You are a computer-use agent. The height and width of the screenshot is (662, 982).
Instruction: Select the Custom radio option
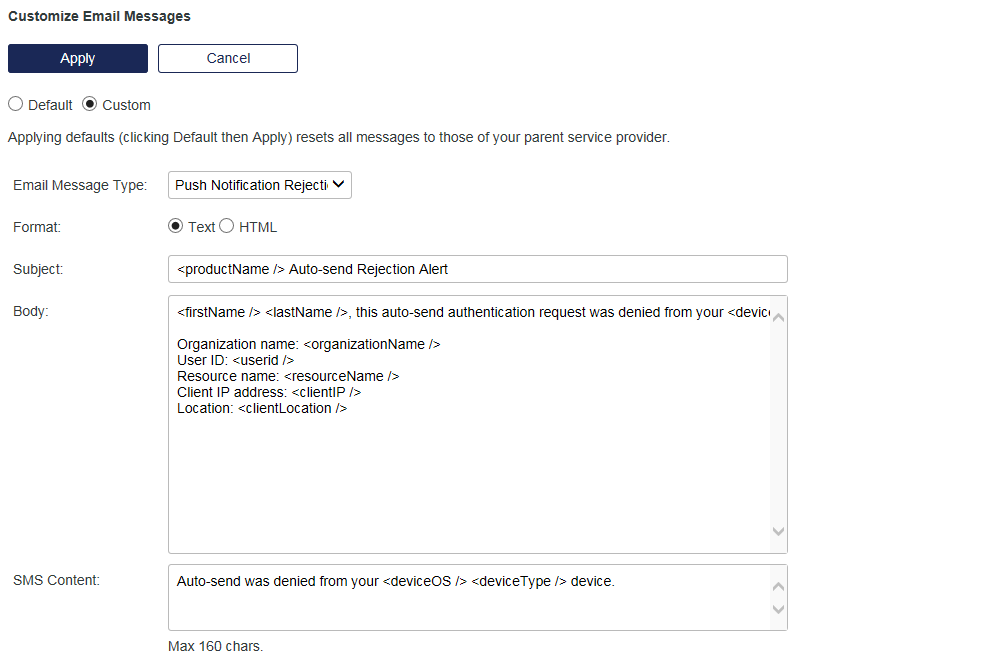(90, 104)
